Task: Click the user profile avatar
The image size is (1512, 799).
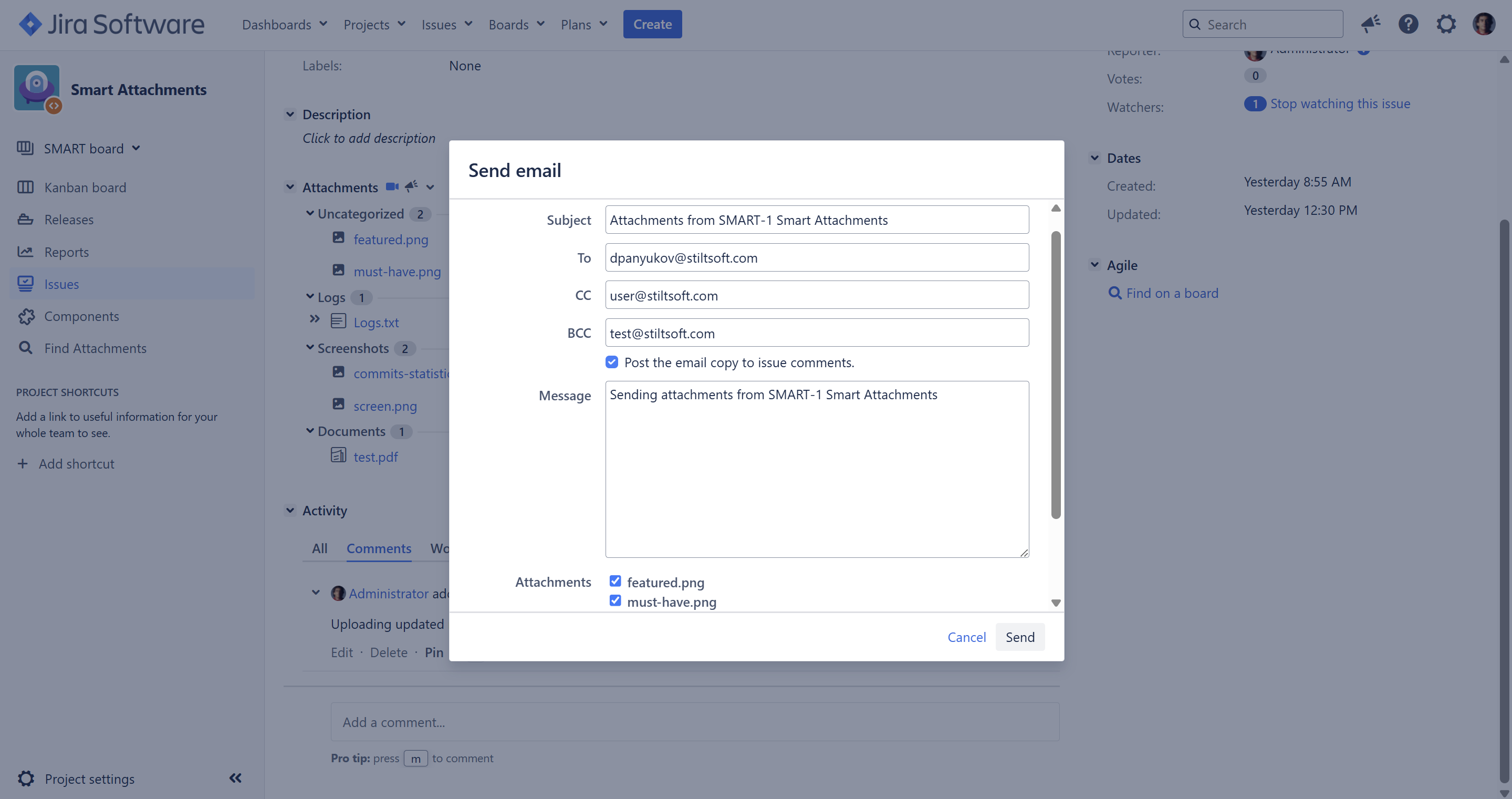Action: (1483, 24)
